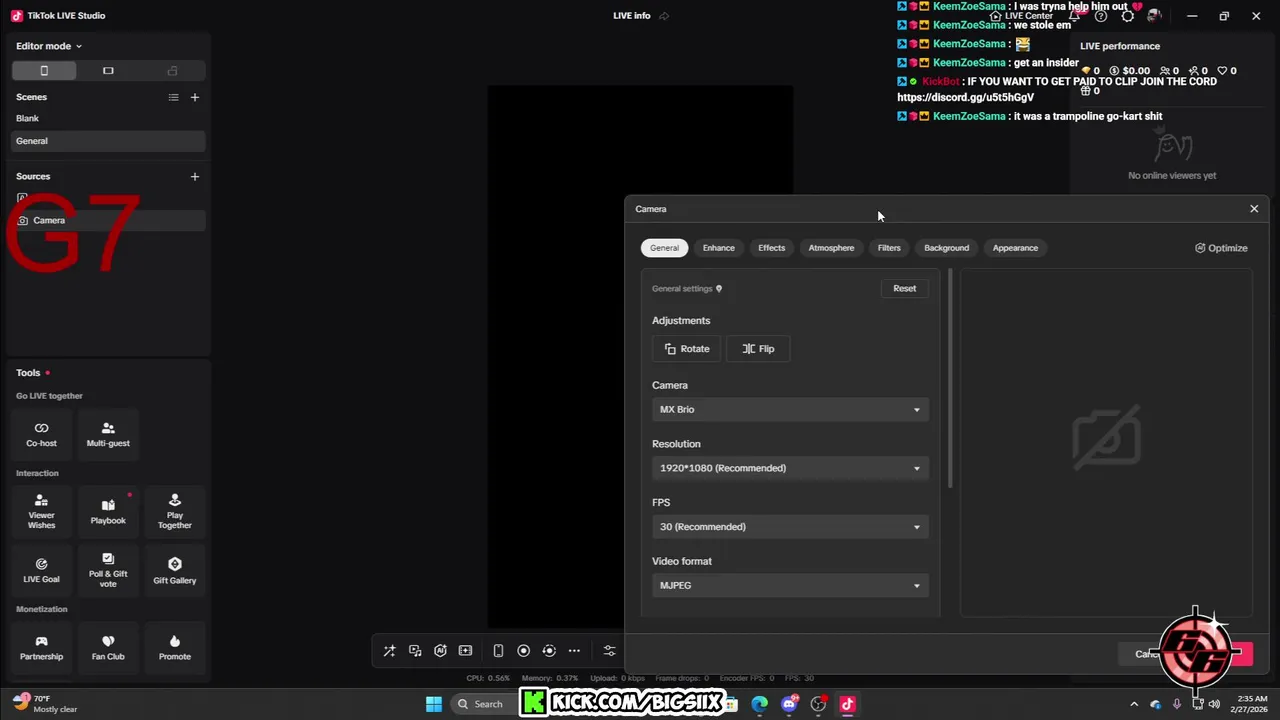Open the Promote tool

[174, 648]
